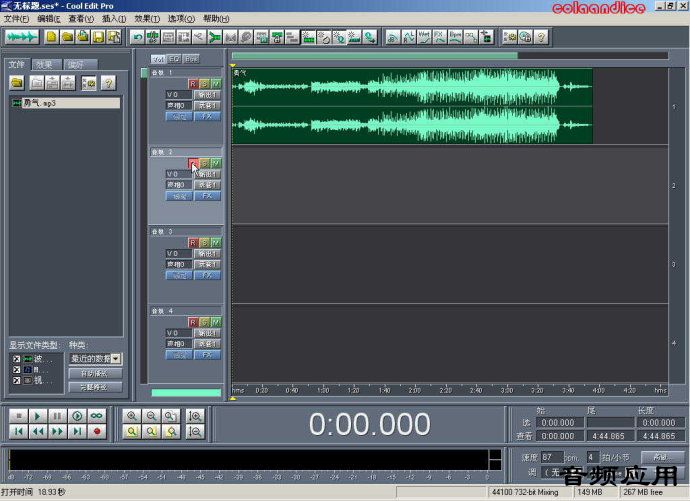Viewport: 690px width, 501px height.
Task: Click the track 1 volume V 0 field
Action: pos(179,95)
